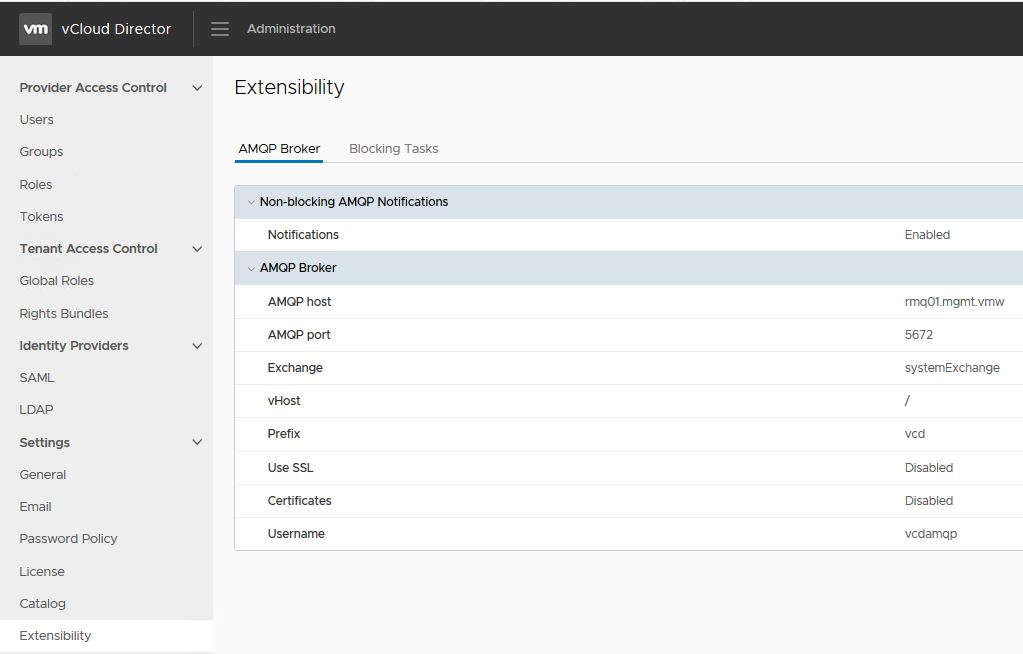Open the SAML settings page

pyautogui.click(x=37, y=378)
